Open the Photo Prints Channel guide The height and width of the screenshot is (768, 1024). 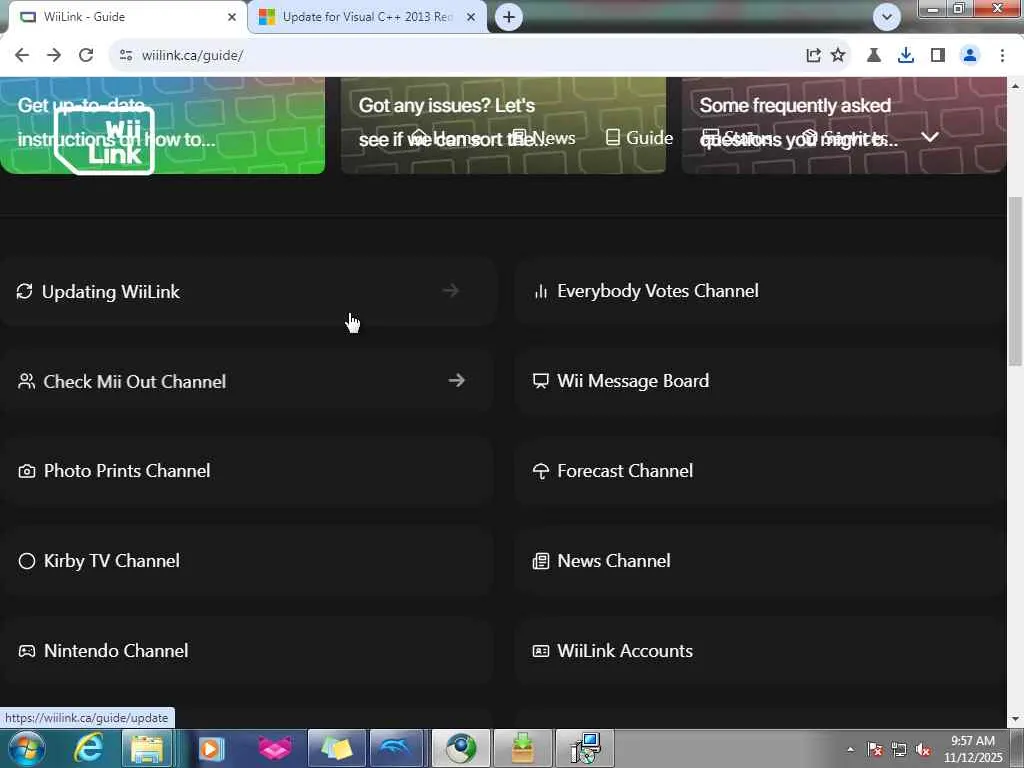[247, 471]
